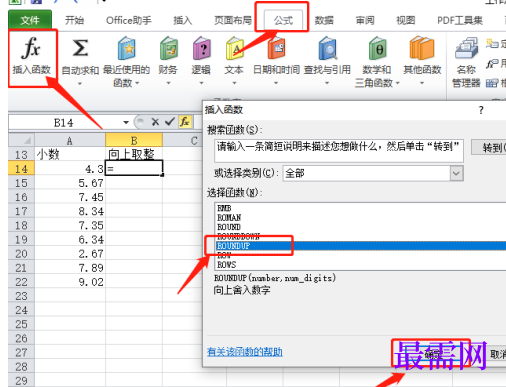Click the formula bar confirm checkmark icon
This screenshot has width=506, height=387.
tap(170, 122)
